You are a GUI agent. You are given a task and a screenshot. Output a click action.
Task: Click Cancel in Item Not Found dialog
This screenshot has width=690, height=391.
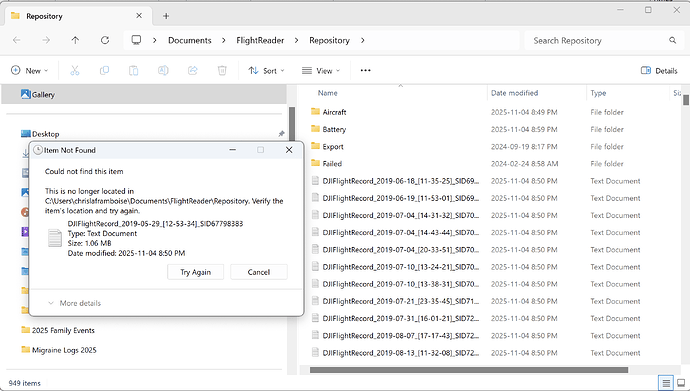coord(259,272)
